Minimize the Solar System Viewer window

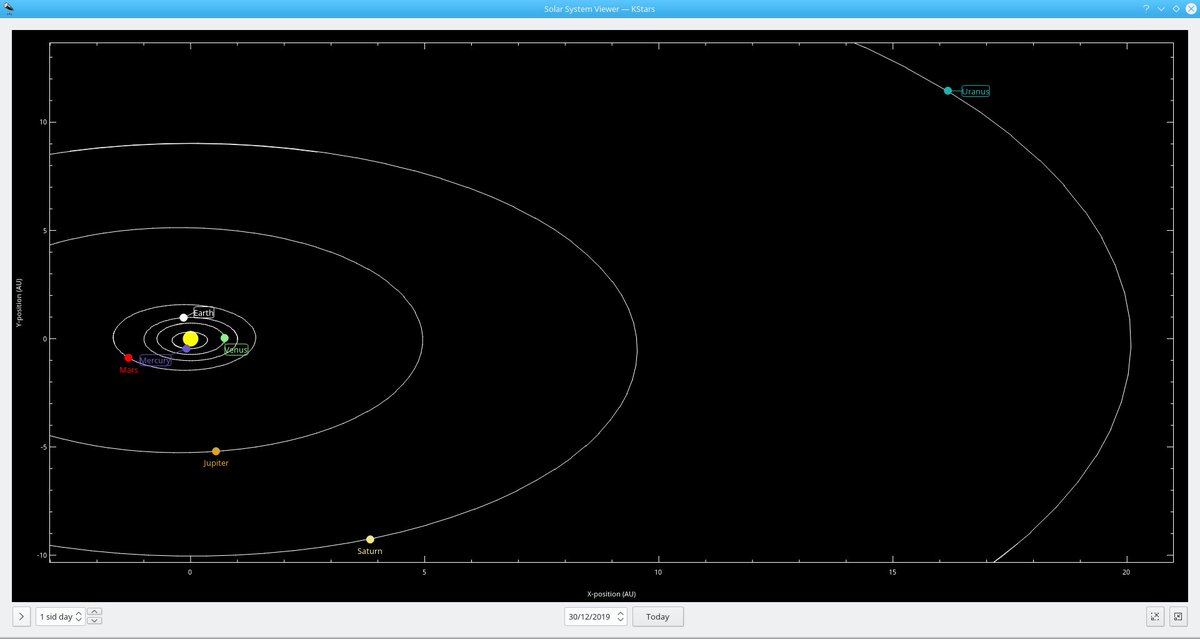coord(1161,7)
